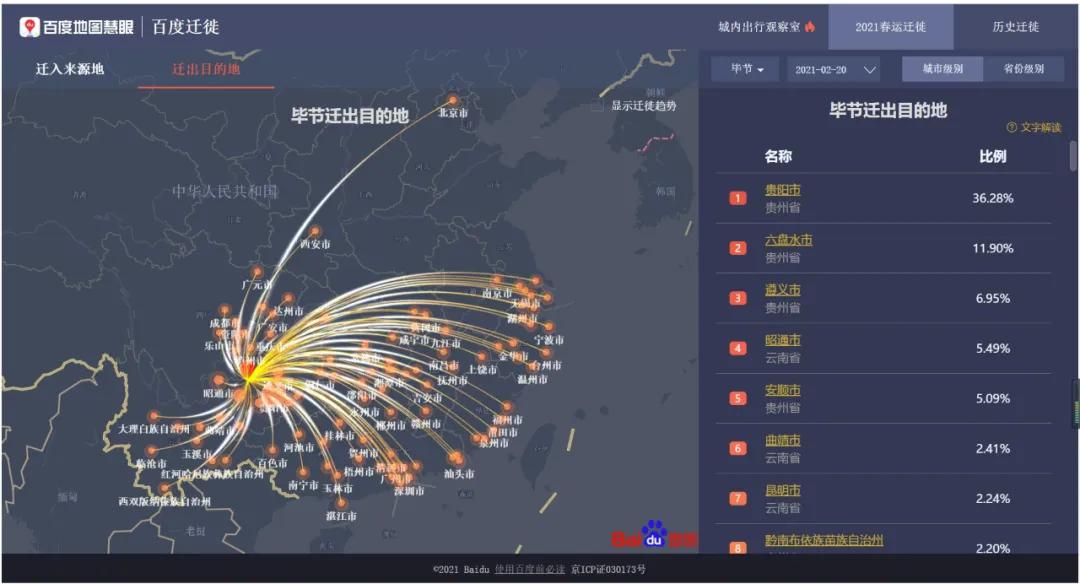
Task: Click the destination list scrollbar thumb
Action: coord(1072,156)
